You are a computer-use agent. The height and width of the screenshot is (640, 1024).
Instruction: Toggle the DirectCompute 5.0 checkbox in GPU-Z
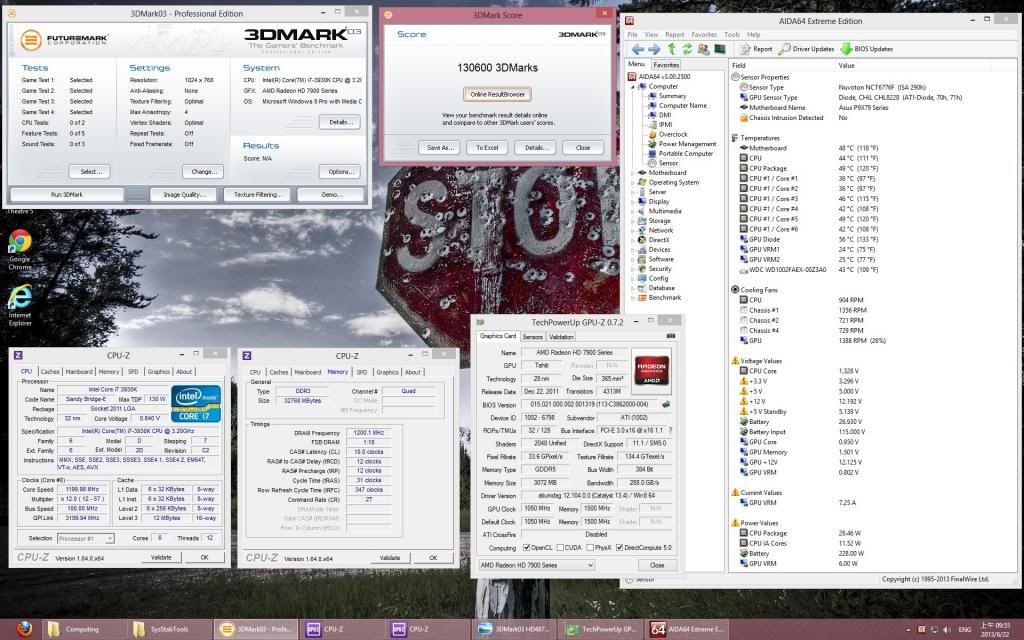click(619, 548)
